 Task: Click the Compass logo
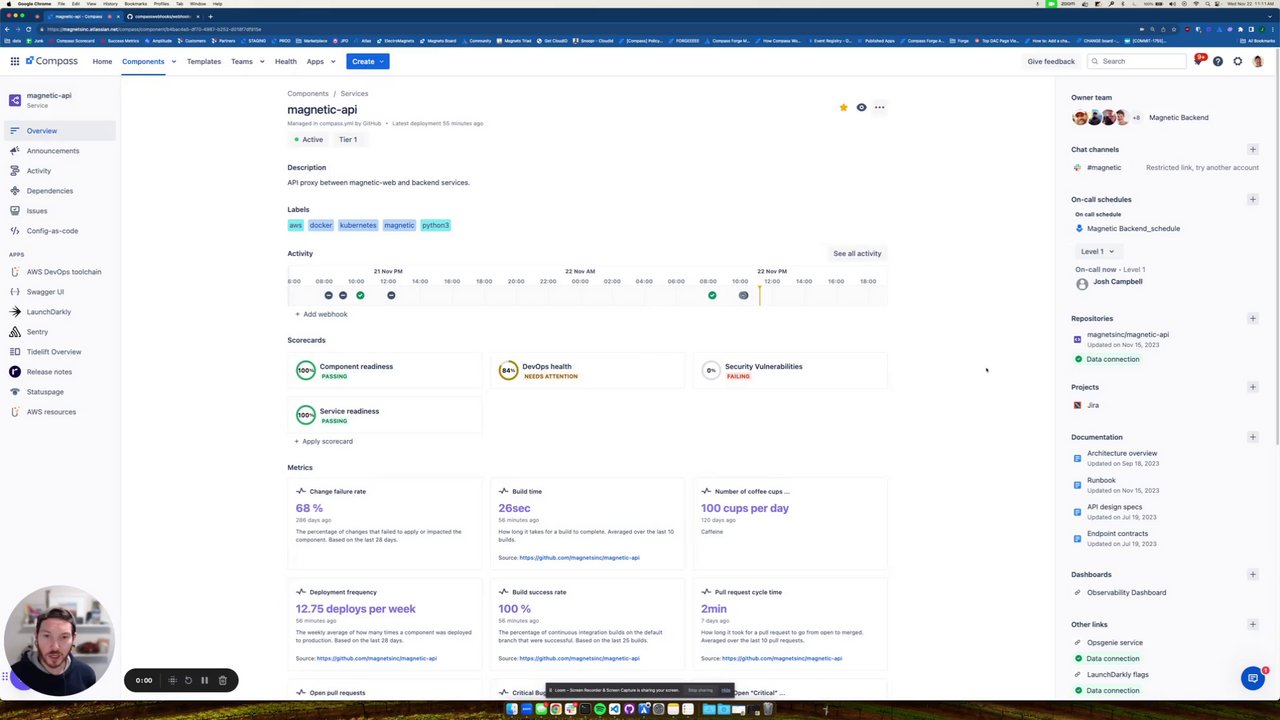point(52,61)
